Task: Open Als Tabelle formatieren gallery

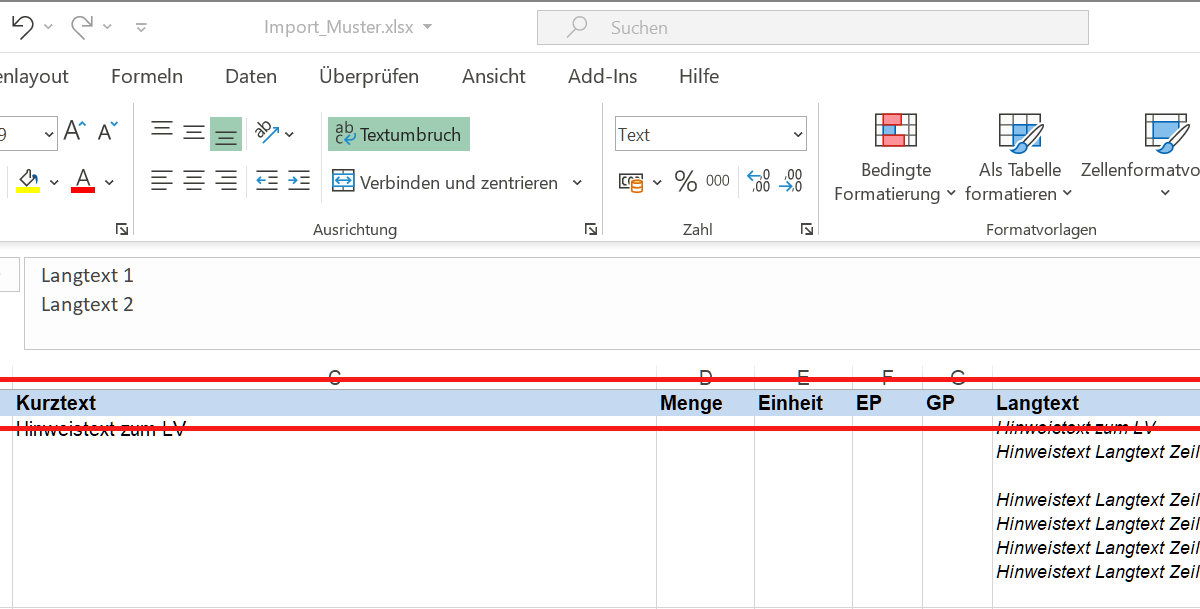Action: (1020, 157)
